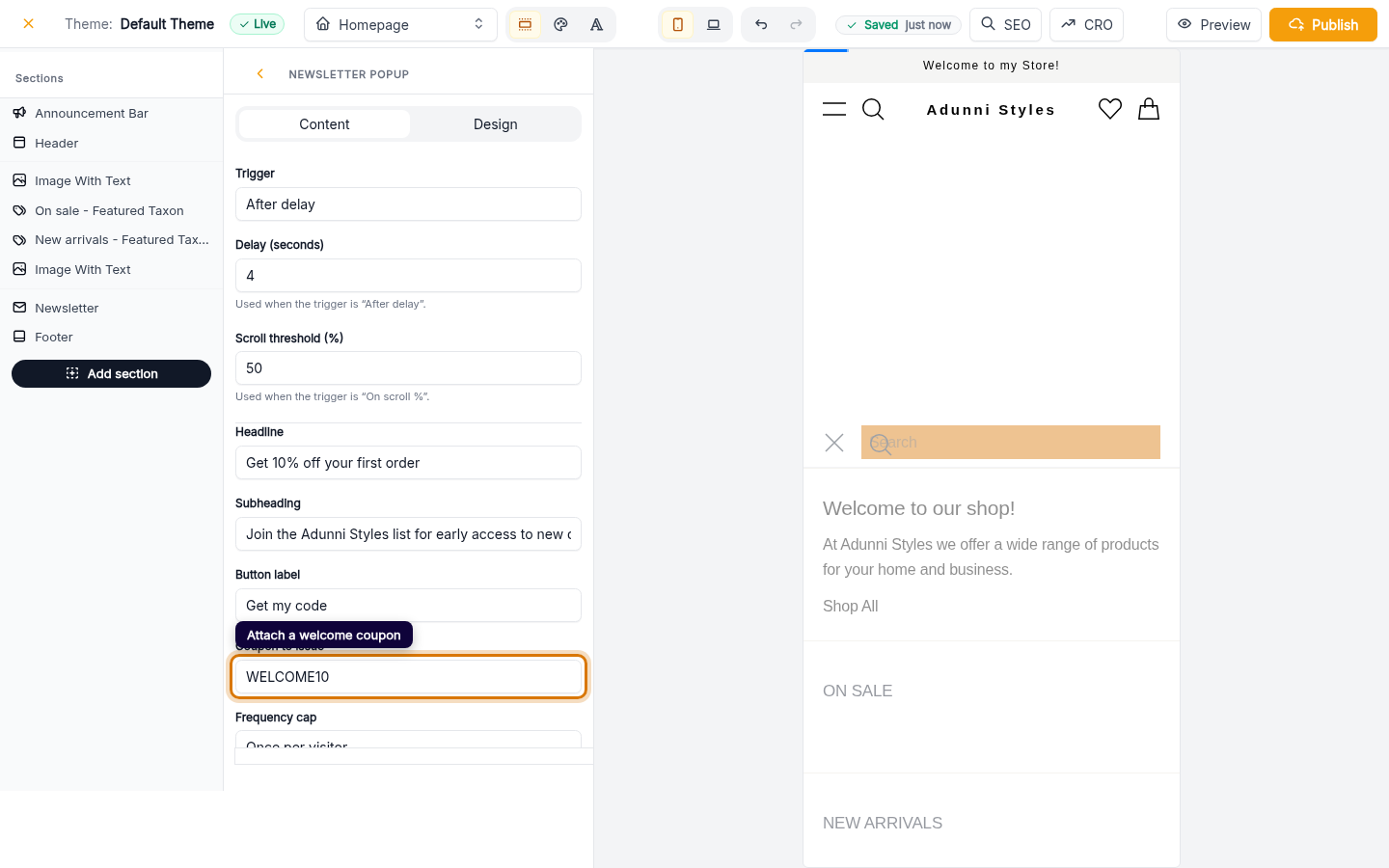Open the typography settings icon

click(x=597, y=24)
